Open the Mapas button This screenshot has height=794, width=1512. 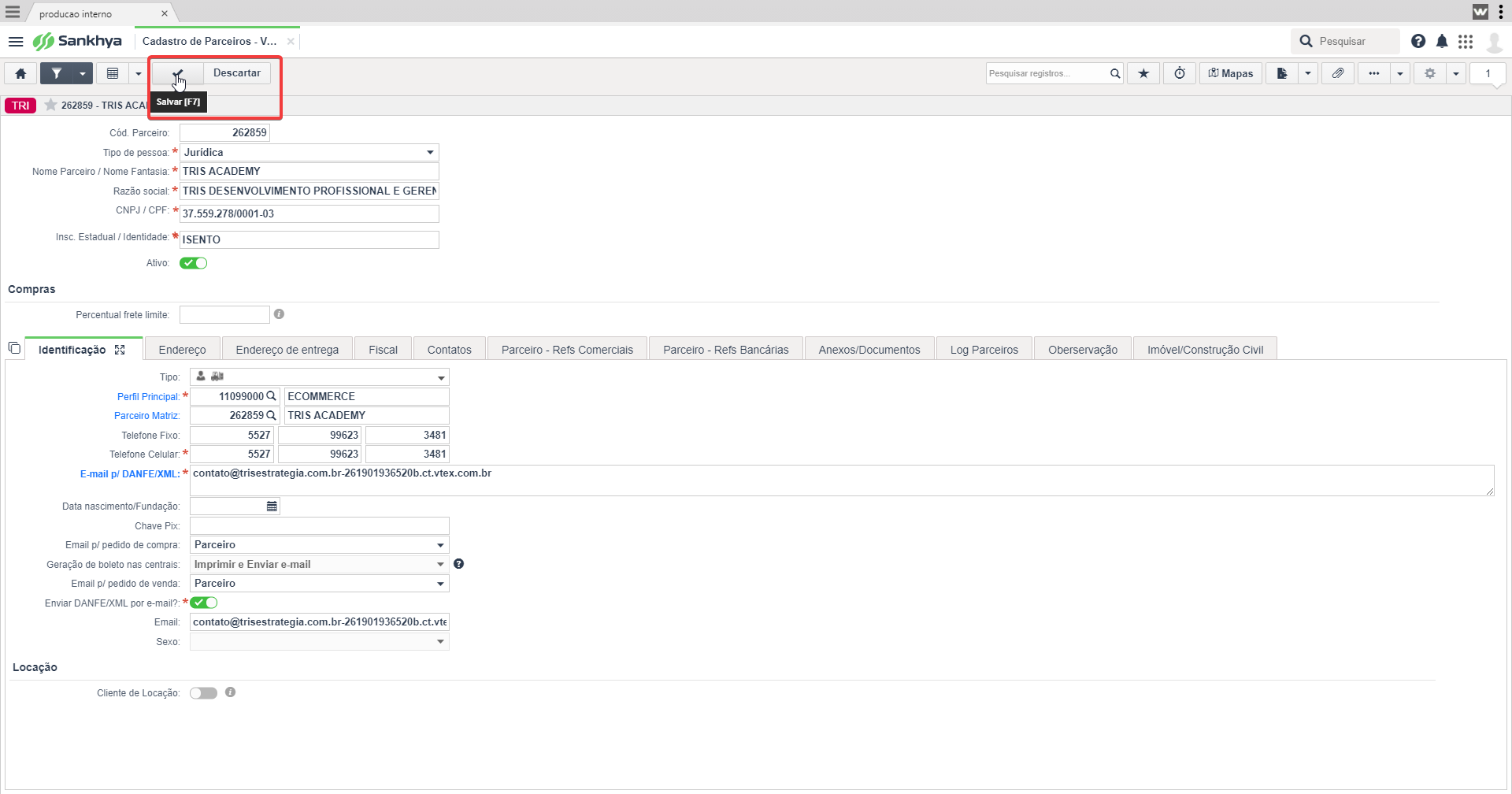coord(1231,73)
